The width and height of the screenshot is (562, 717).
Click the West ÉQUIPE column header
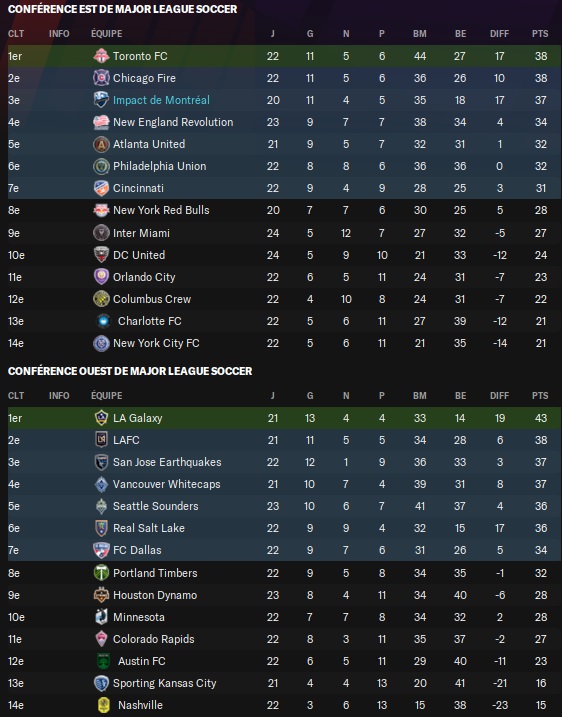107,396
